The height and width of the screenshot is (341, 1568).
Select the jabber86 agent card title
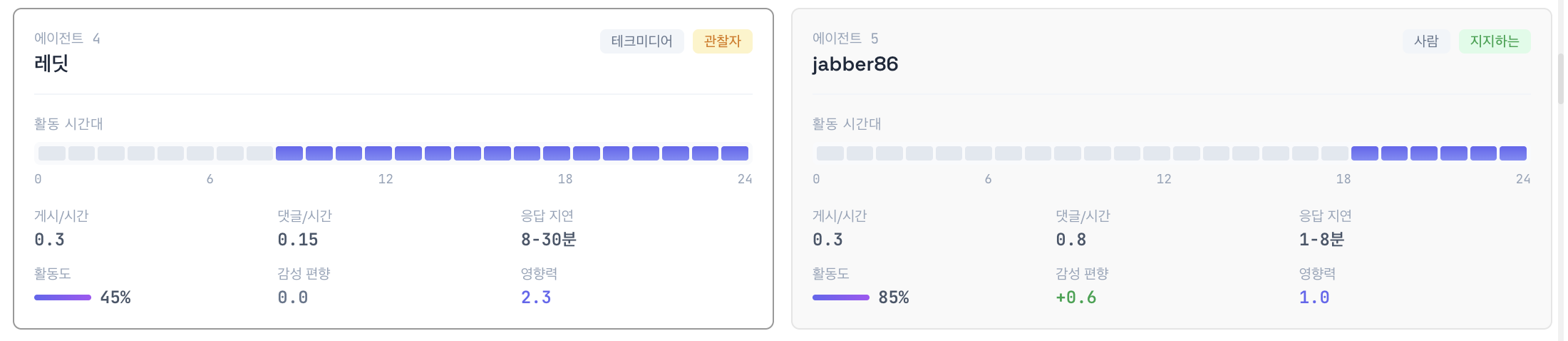(855, 63)
